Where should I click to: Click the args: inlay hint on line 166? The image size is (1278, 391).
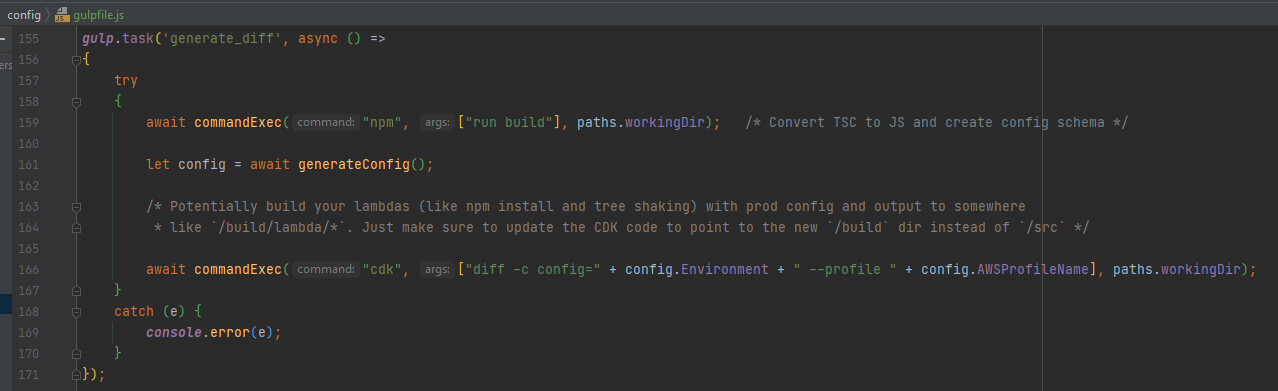(x=436, y=270)
